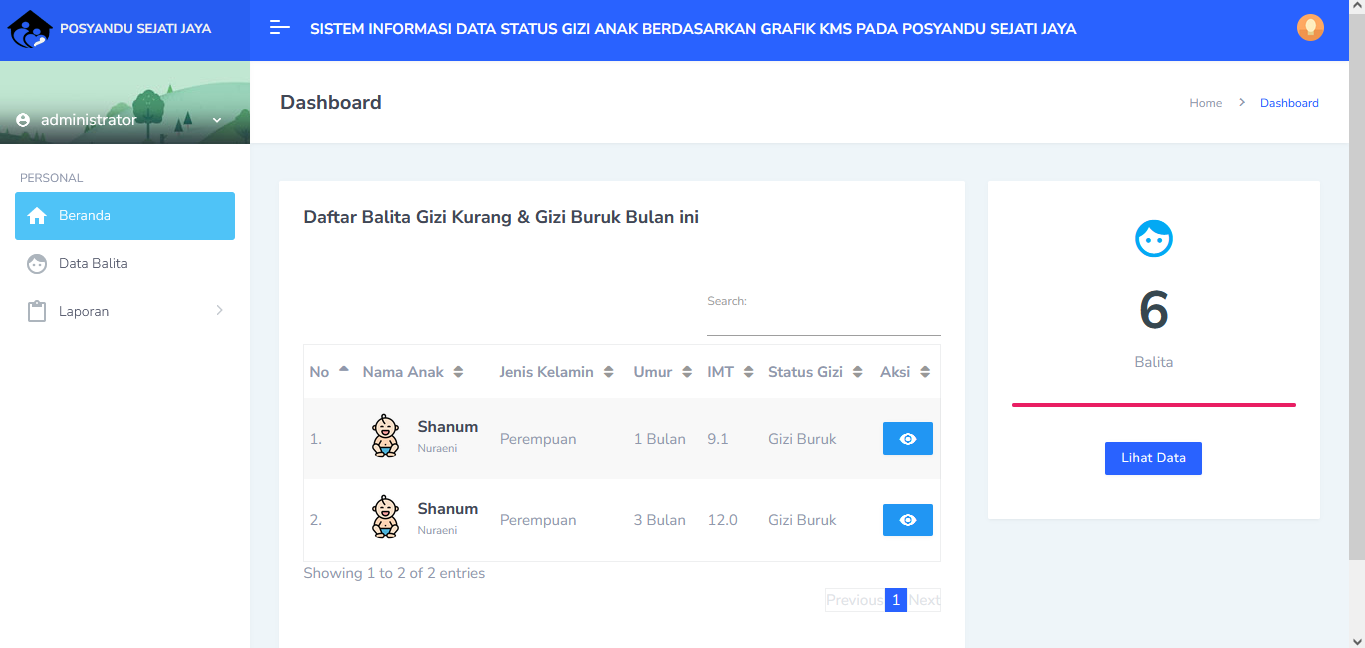Image resolution: width=1365 pixels, height=648 pixels.
Task: Select page 1 in pagination
Action: (896, 600)
